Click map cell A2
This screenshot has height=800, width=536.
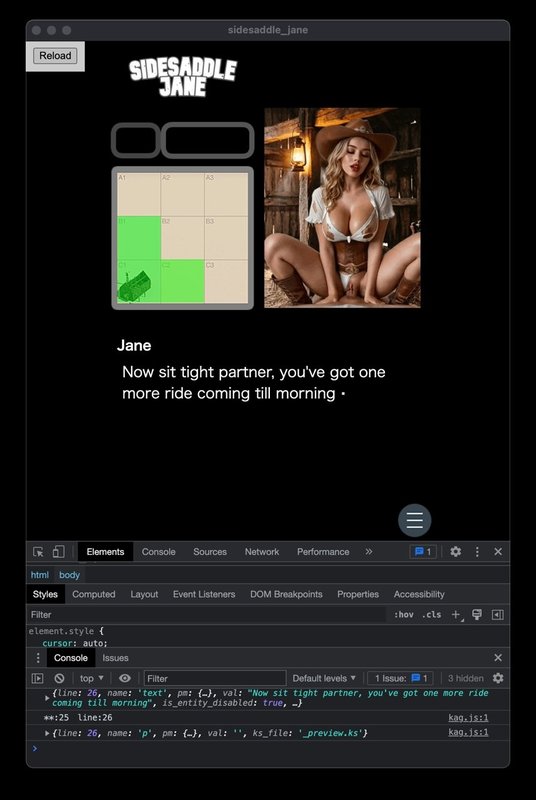point(183,194)
